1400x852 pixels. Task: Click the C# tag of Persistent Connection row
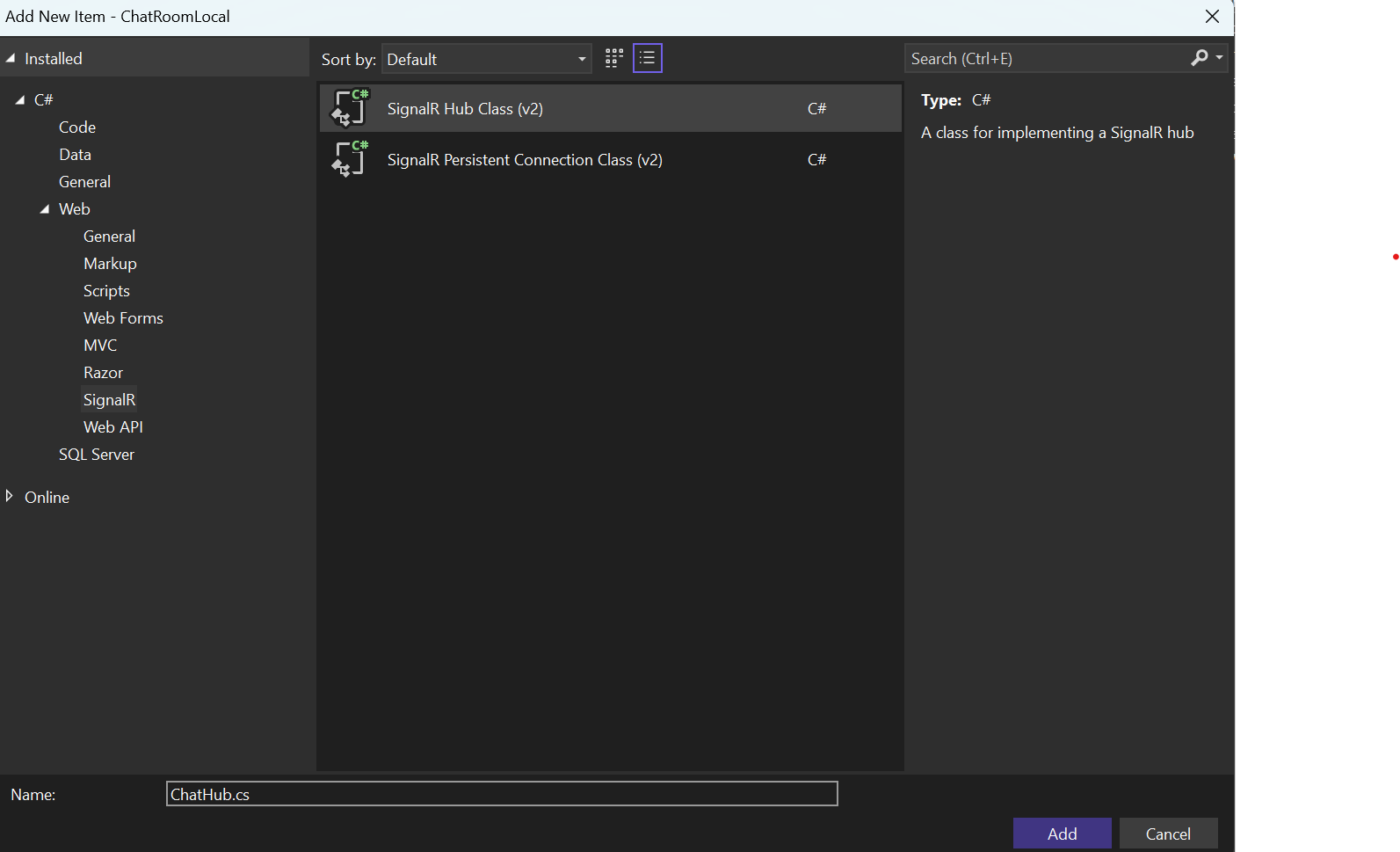click(816, 160)
